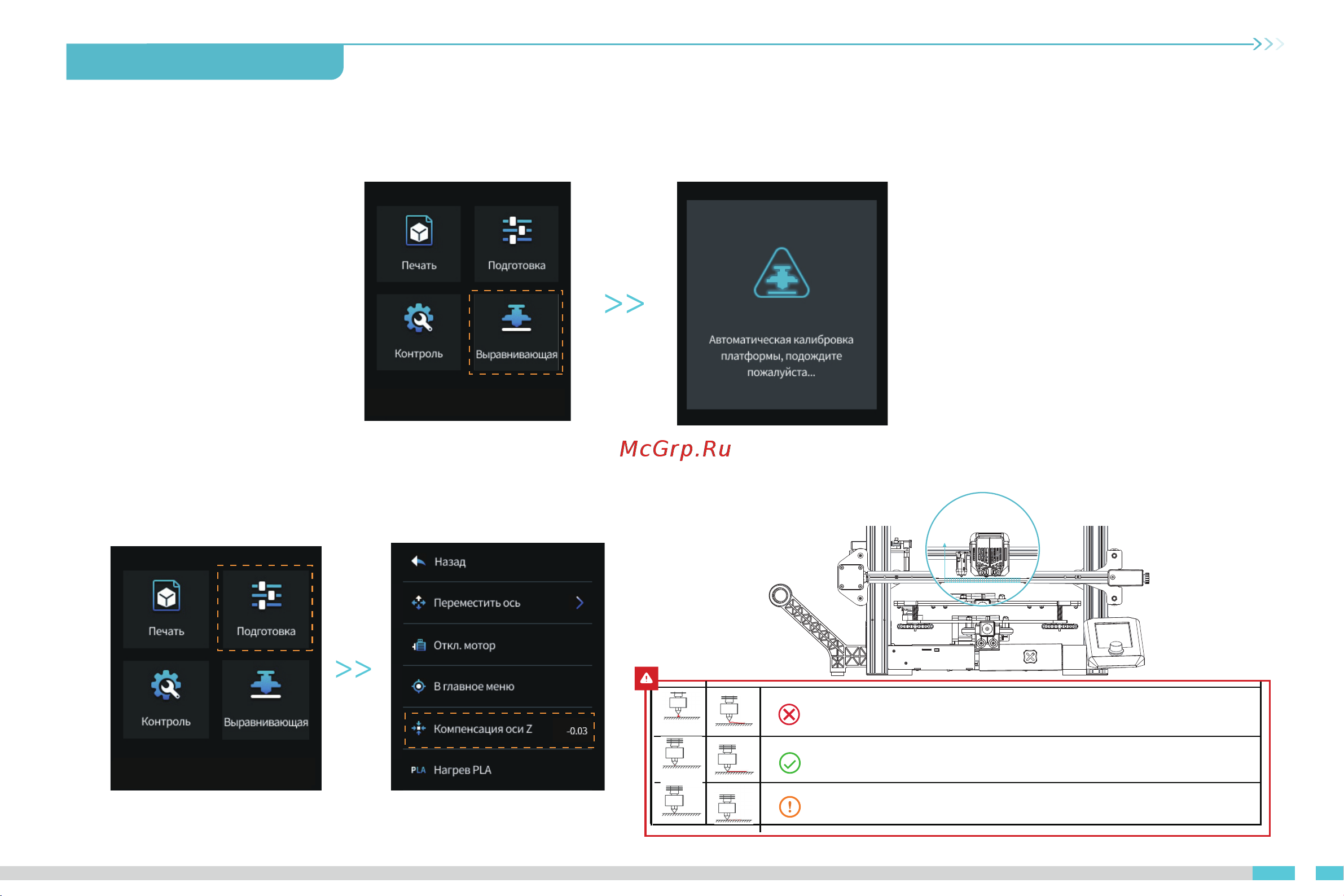Tap Подготовка tile in the bottom-left printer menu
The image size is (1344, 896).
coord(265,608)
